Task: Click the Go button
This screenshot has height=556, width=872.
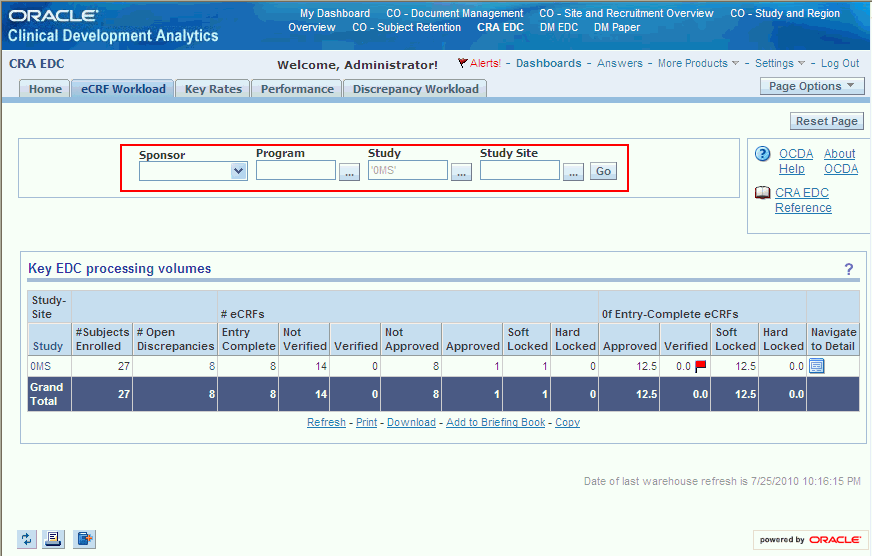Action: tap(603, 171)
